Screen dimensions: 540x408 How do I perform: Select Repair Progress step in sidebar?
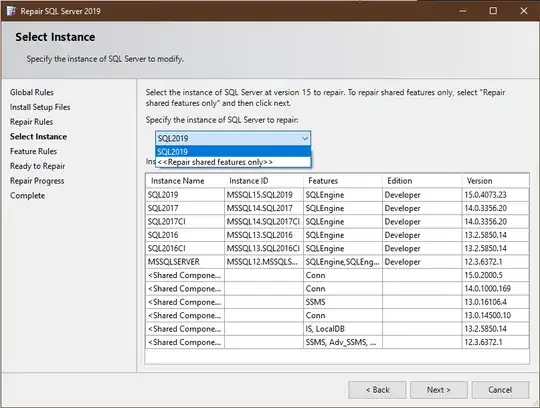37,181
